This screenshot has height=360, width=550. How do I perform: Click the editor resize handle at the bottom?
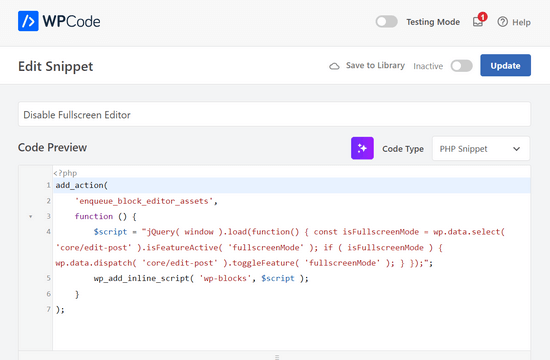point(277,357)
